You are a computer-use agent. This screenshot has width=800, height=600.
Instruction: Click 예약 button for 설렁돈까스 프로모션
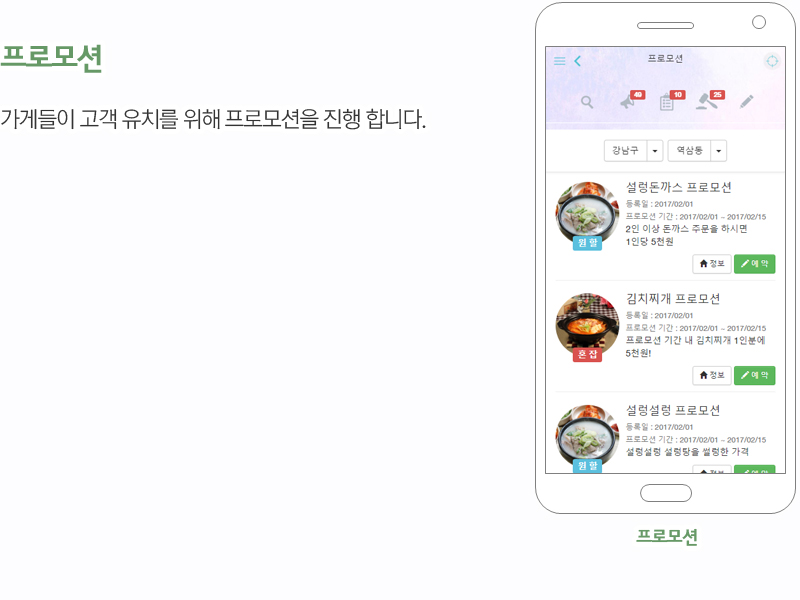755,264
